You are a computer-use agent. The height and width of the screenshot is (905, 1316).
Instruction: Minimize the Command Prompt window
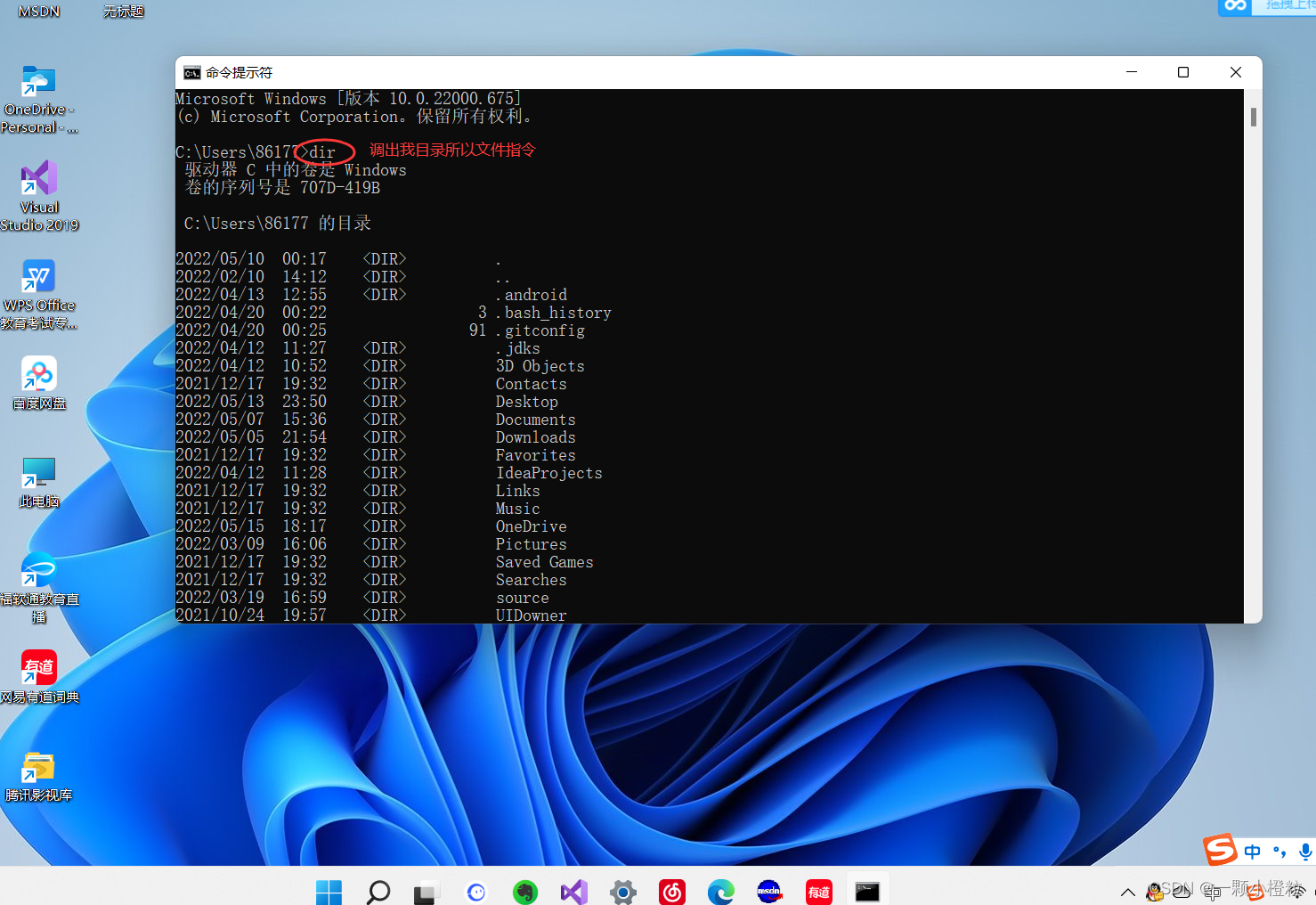[1132, 72]
